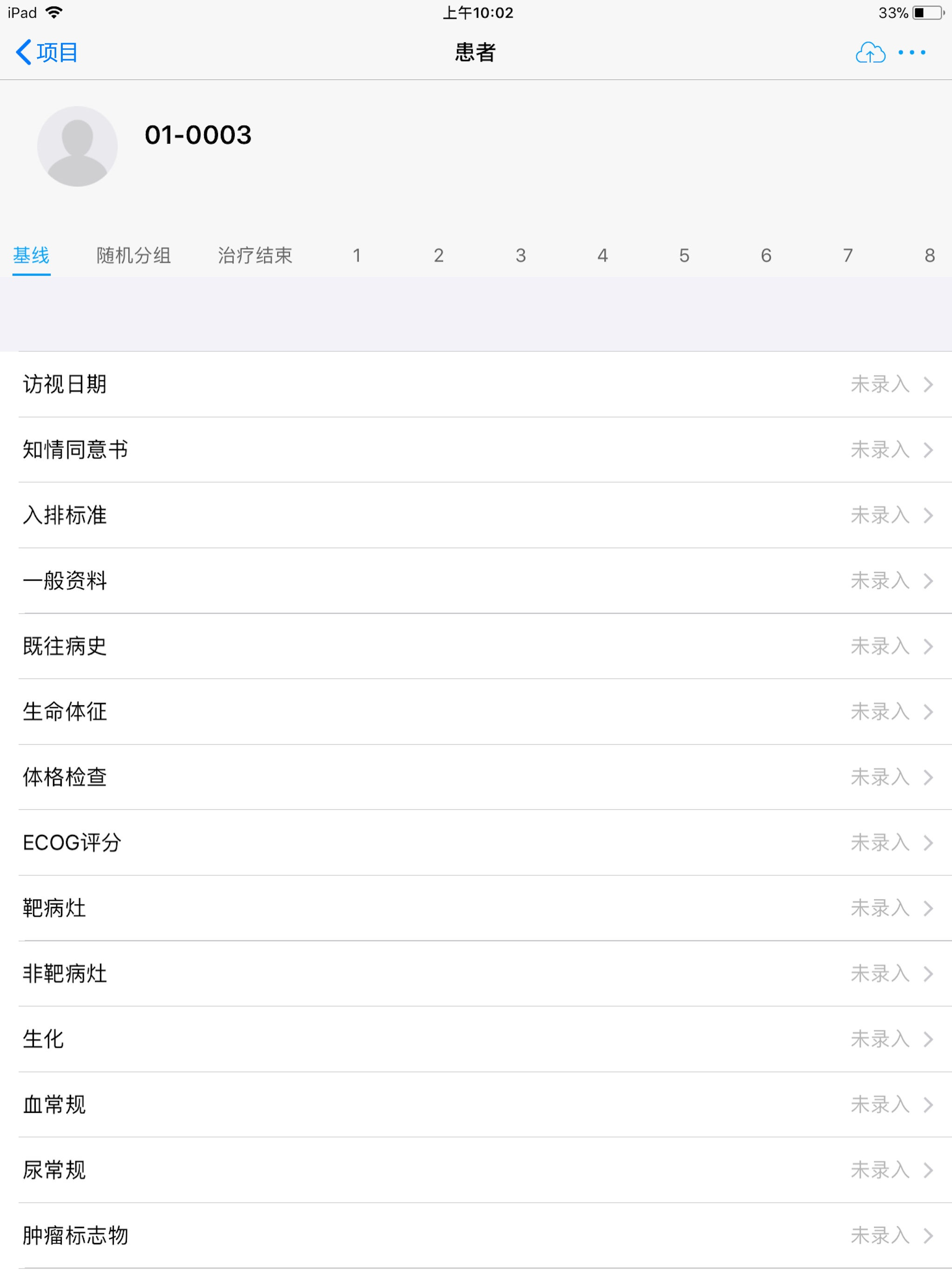Select patient ID 01-0003 text
Viewport: 952px width, 1270px height.
click(x=198, y=135)
